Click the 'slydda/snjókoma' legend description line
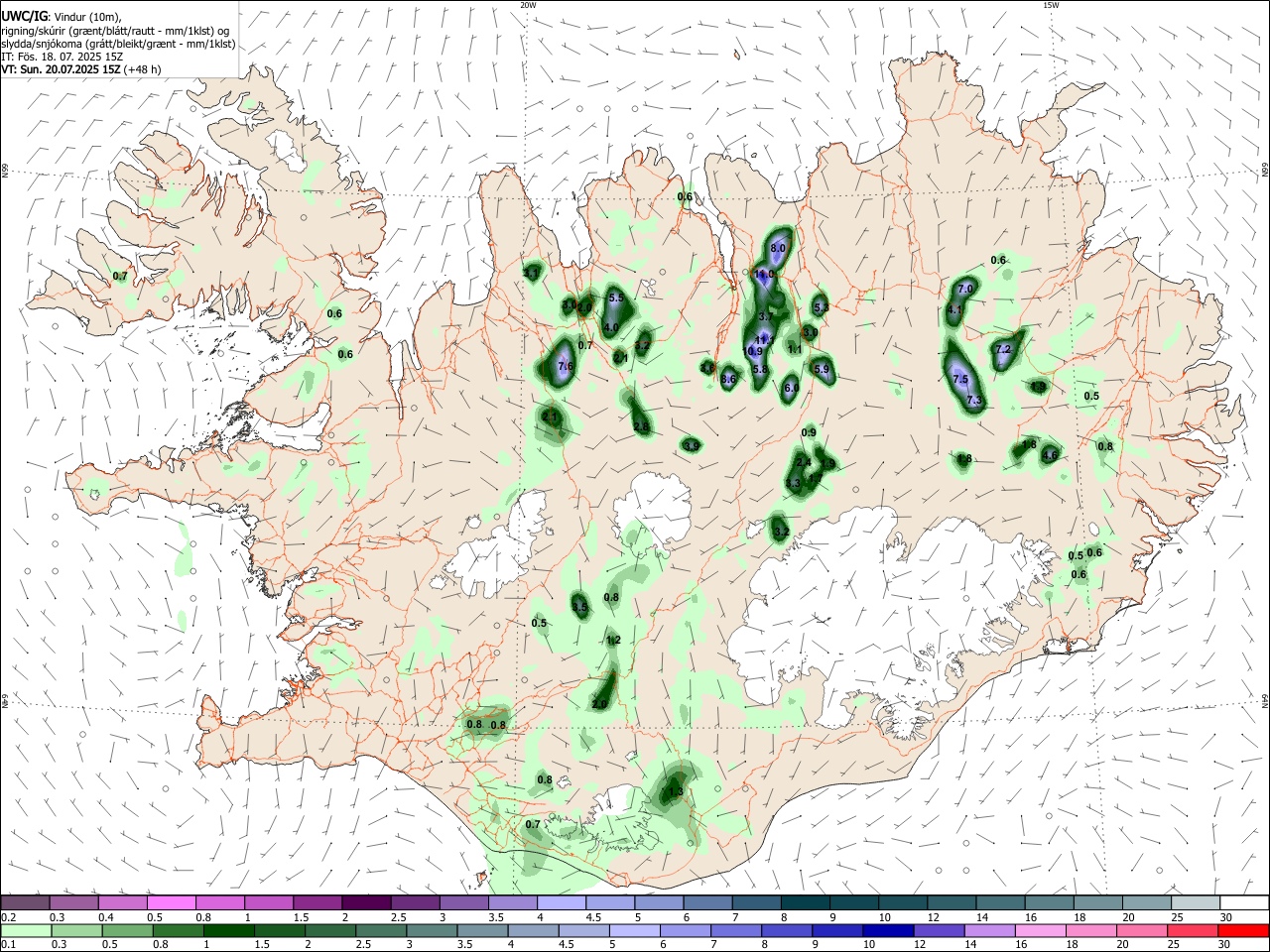1270x952 pixels. (x=118, y=44)
